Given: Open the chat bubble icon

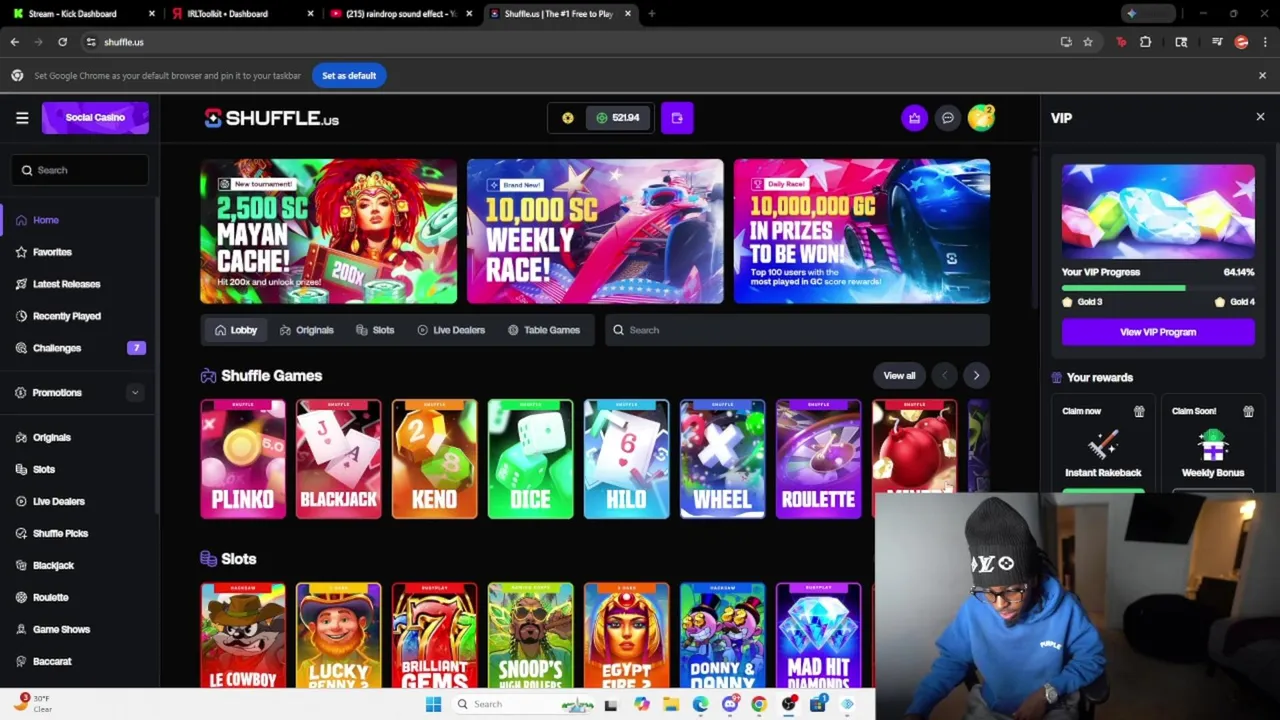Looking at the screenshot, I should 948,118.
